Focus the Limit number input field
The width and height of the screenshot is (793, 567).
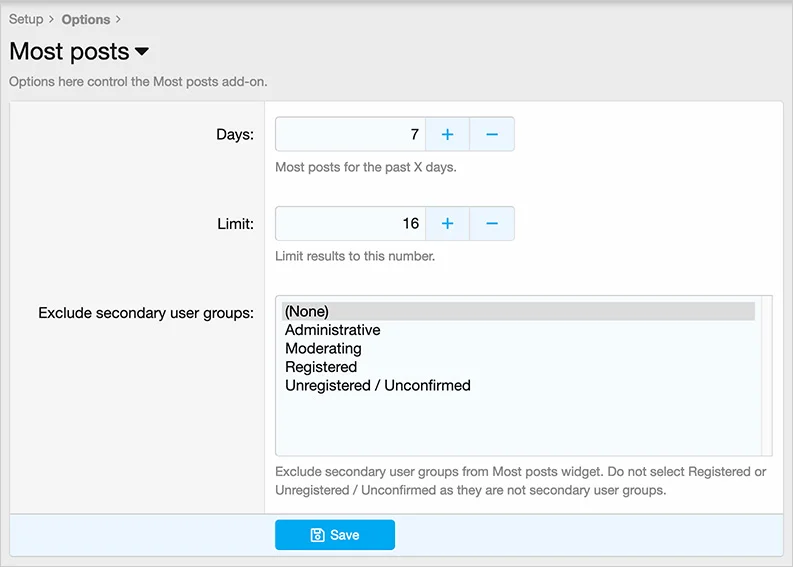point(350,224)
